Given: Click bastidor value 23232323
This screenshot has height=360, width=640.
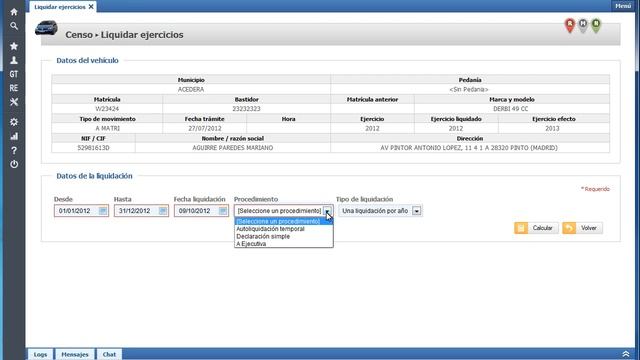Looking at the screenshot, I should 246,109.
